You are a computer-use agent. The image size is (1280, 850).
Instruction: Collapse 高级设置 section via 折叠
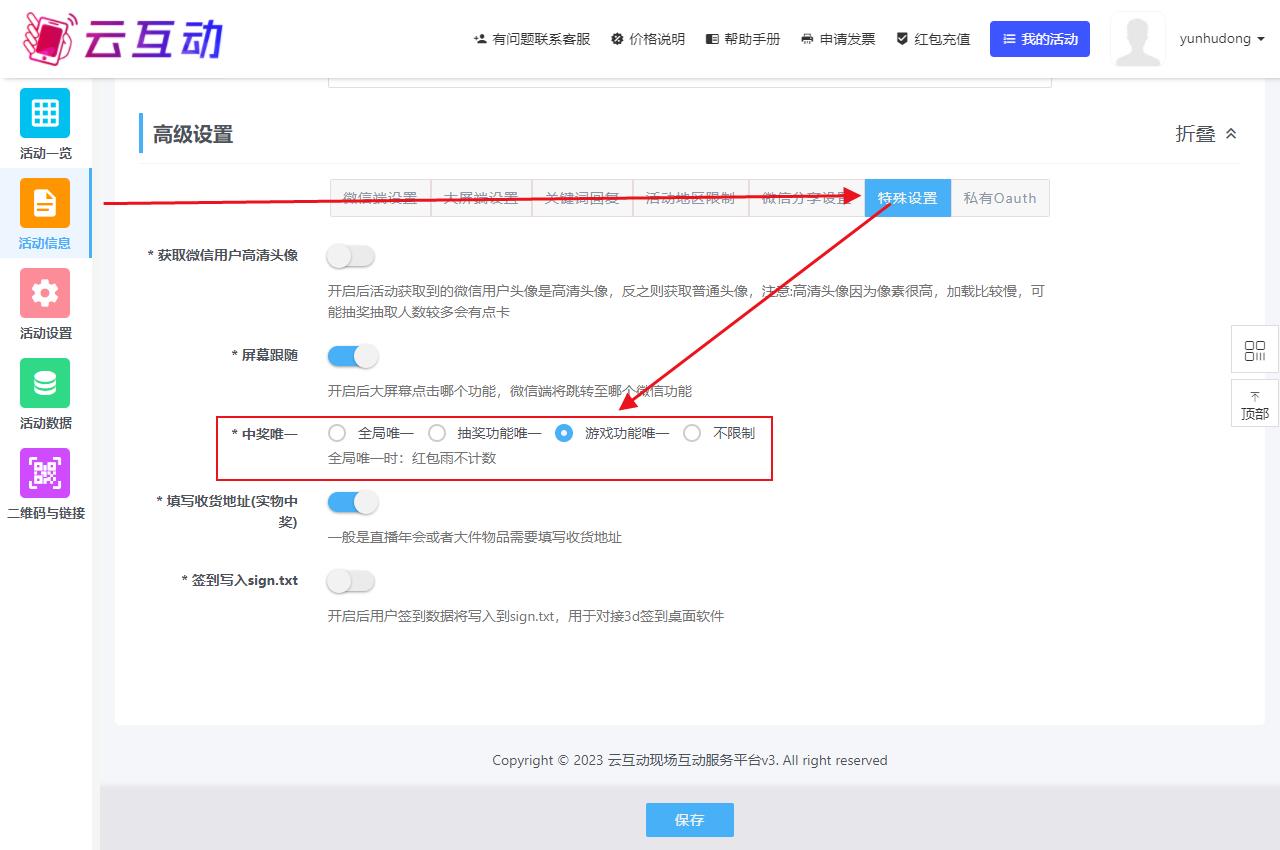pyautogui.click(x=1206, y=134)
